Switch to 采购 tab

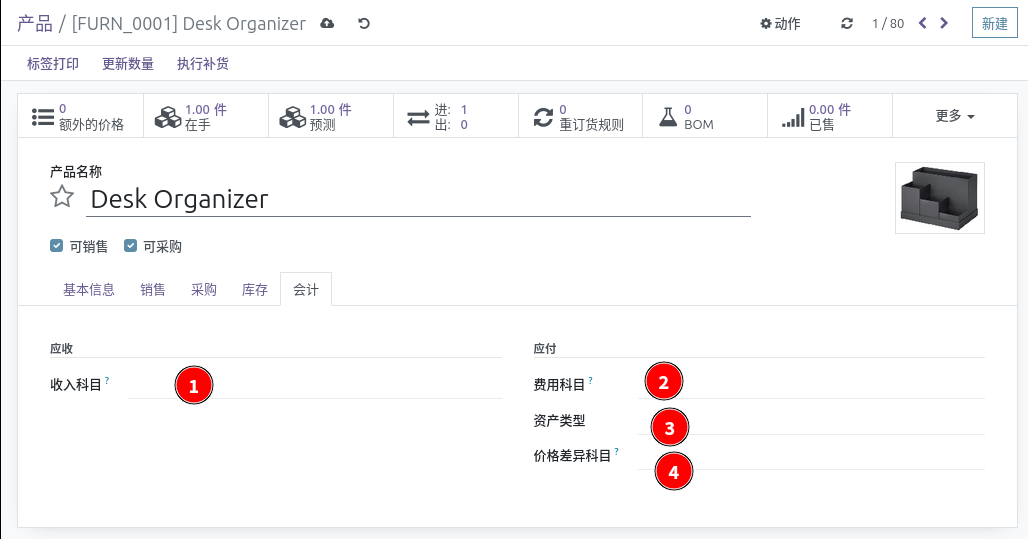(x=204, y=290)
